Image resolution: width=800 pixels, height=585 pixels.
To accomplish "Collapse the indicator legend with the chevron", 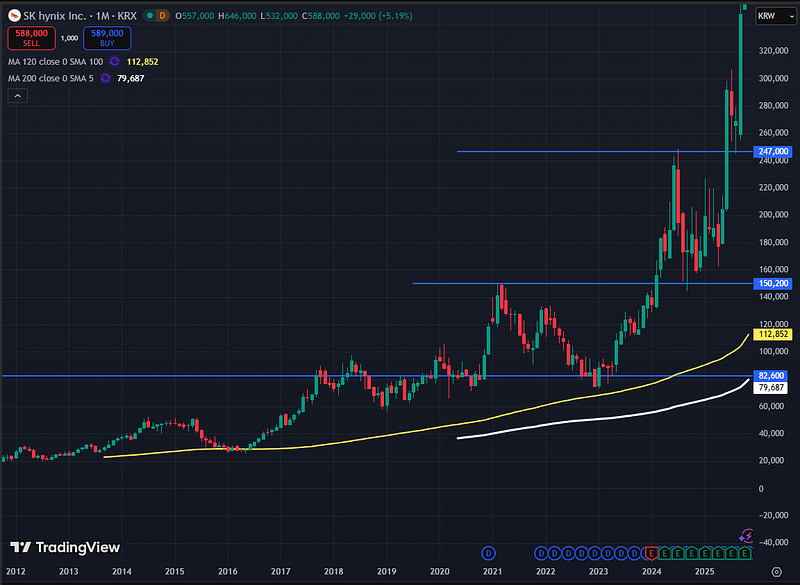I will coord(17,96).
